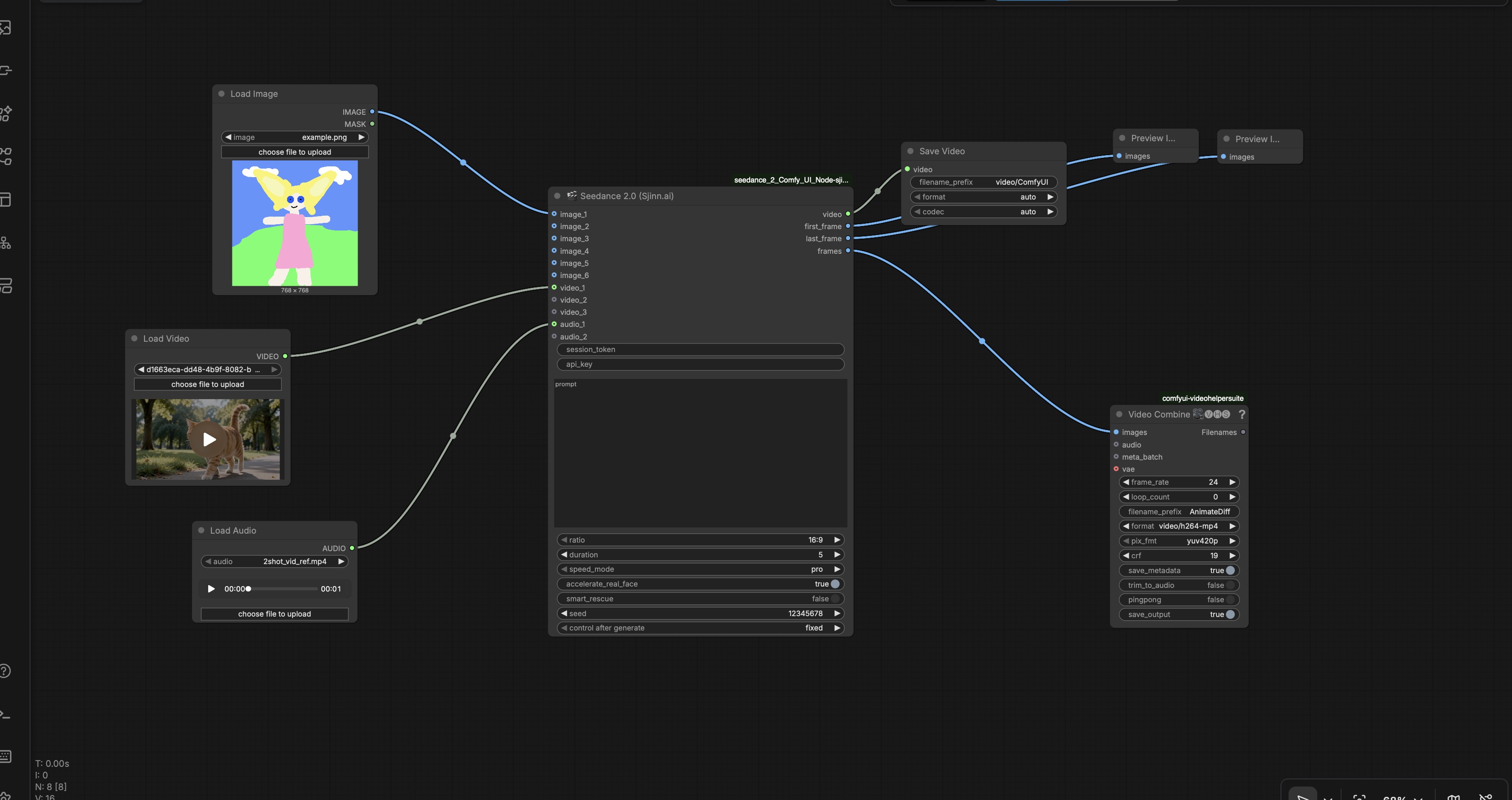Open the settings gear icon

4,796
